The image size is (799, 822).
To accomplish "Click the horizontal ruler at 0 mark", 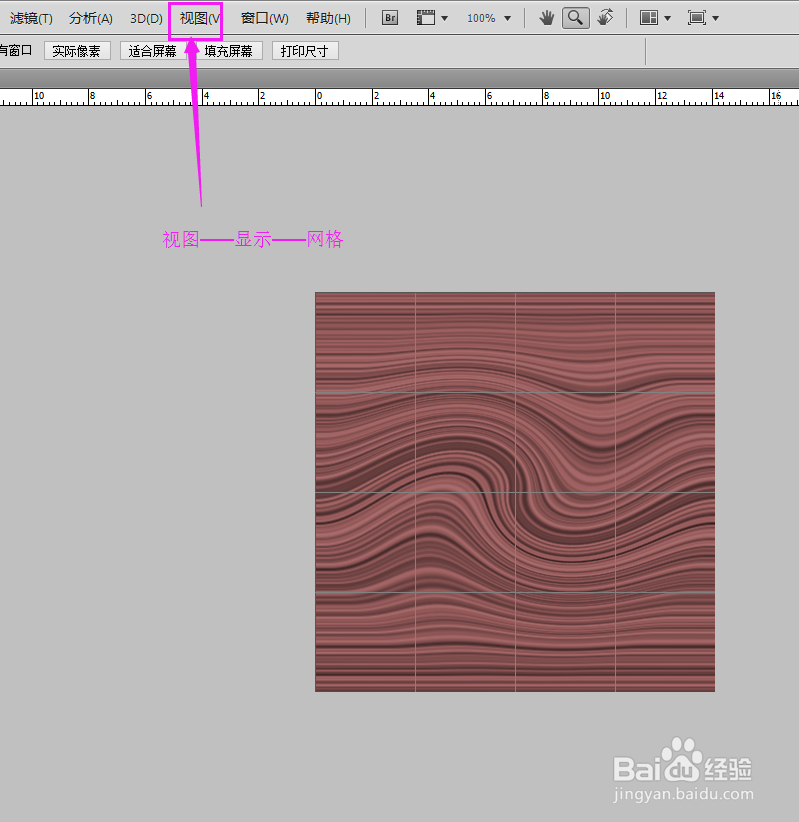I will coord(316,97).
